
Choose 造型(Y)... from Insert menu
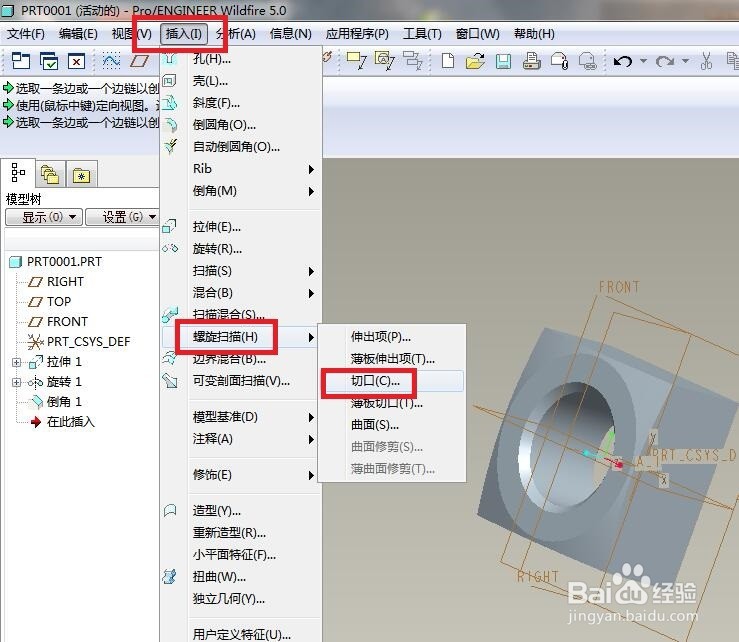216,511
